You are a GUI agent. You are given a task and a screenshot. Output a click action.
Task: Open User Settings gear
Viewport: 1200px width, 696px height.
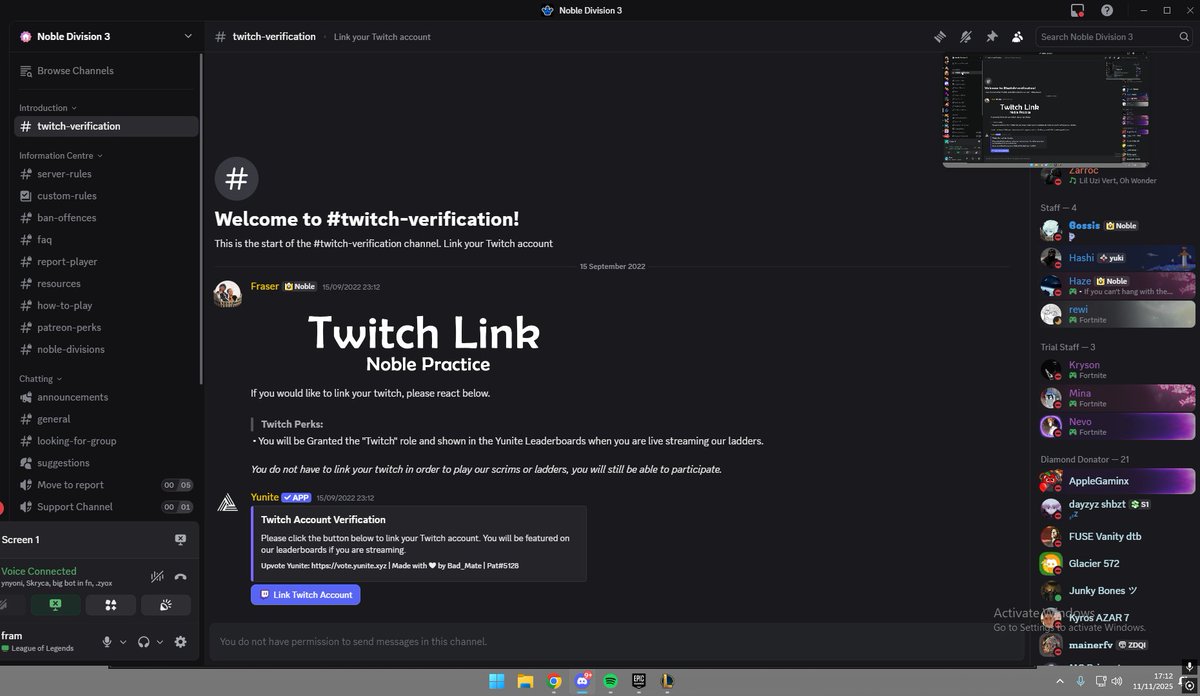(180, 642)
